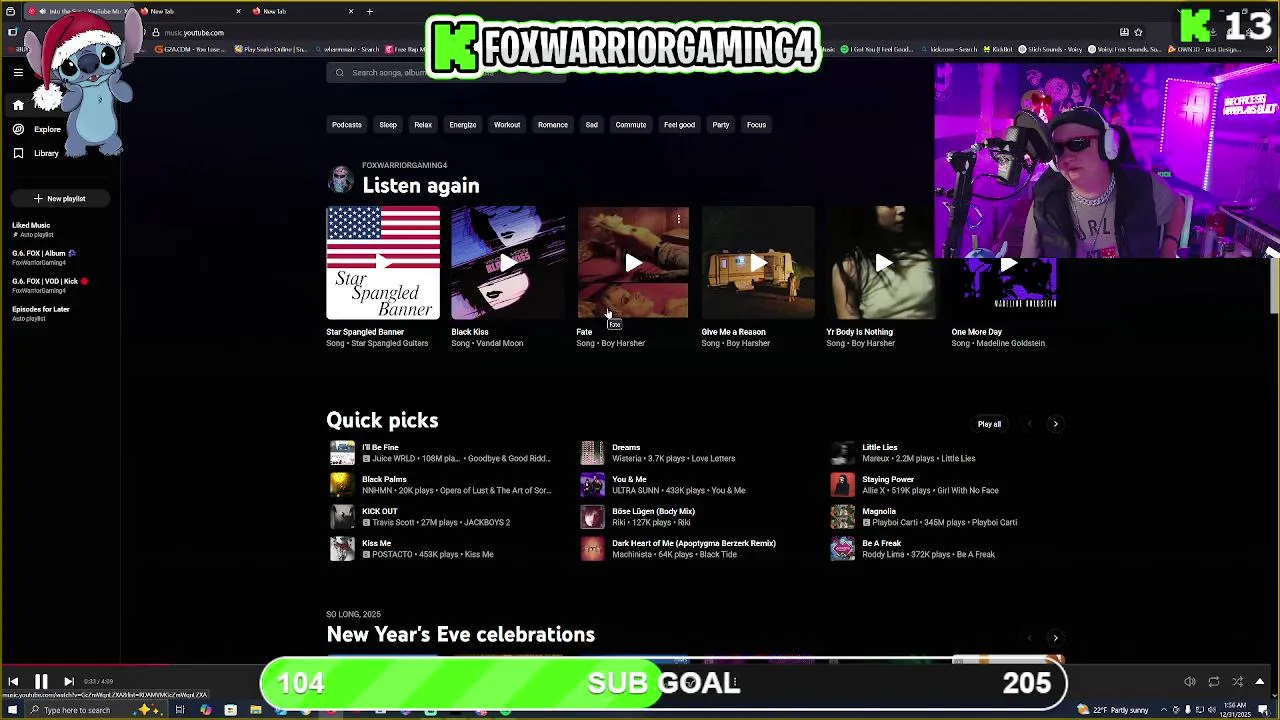Play Dreams by Wisteria
Image resolution: width=1280 pixels, height=720 pixels.
pos(593,453)
